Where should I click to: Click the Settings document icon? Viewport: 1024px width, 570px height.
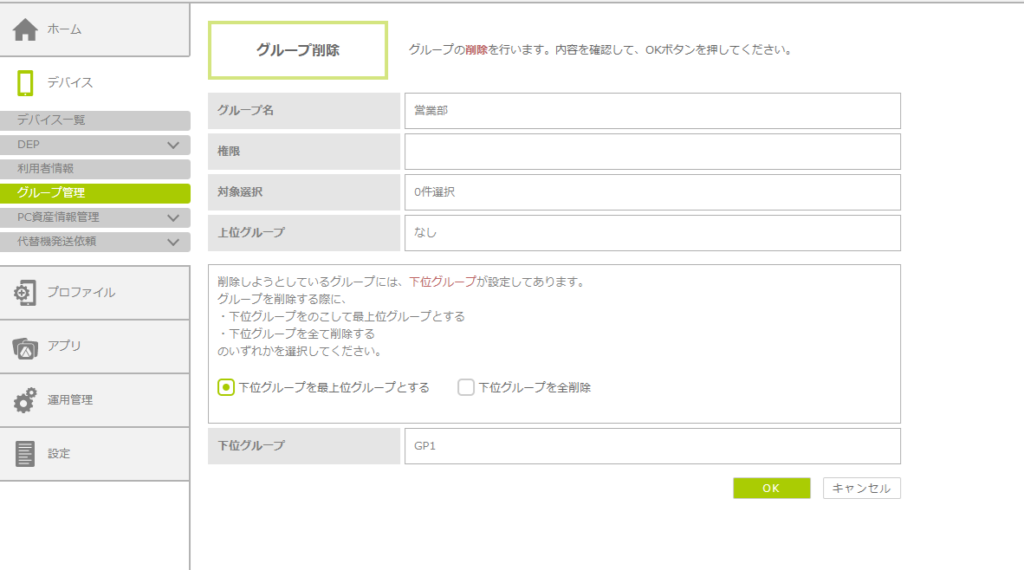[x=25, y=454]
